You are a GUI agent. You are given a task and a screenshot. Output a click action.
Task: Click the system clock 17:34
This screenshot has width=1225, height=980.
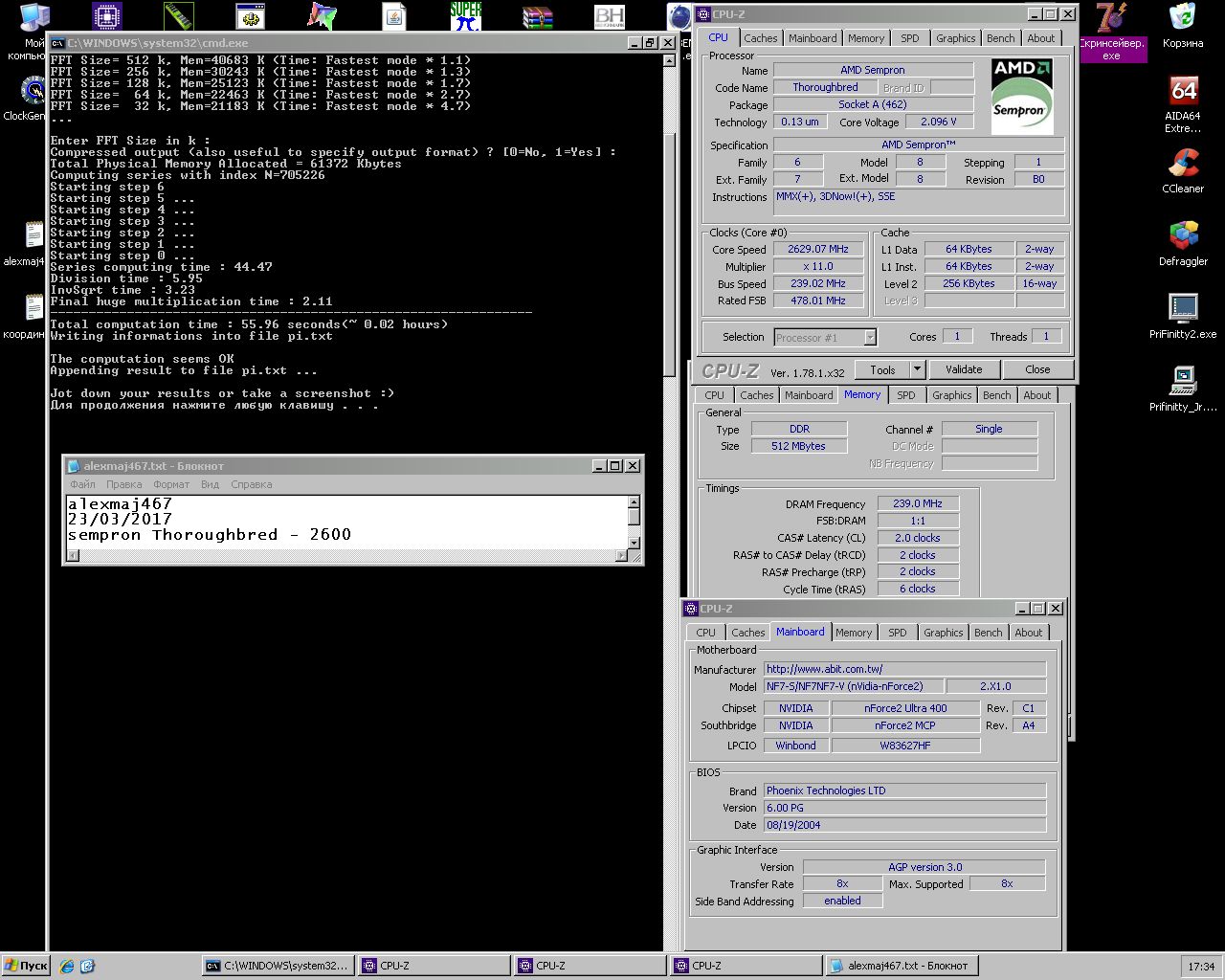pyautogui.click(x=1201, y=967)
